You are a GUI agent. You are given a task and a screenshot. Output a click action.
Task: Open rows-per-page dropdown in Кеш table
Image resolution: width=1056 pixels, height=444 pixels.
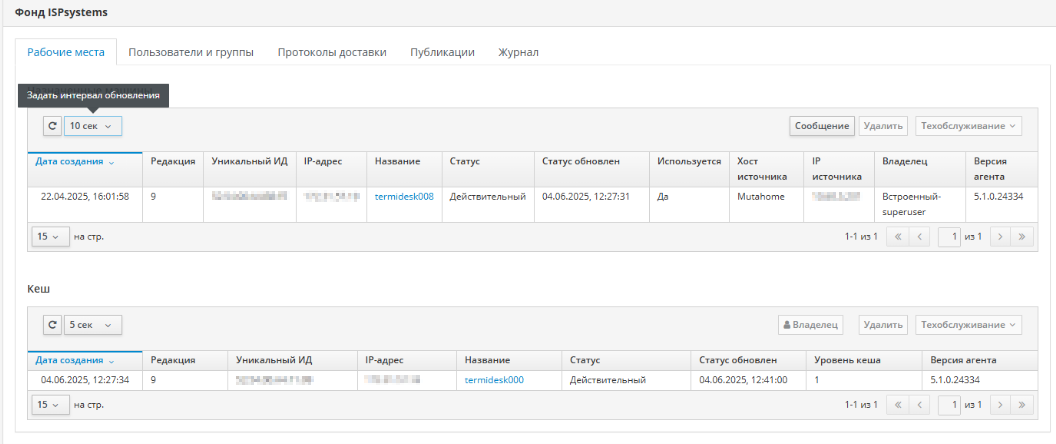47,405
